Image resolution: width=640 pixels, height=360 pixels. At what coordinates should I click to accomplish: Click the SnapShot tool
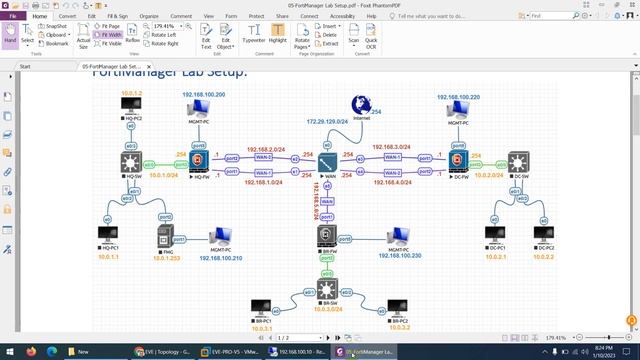[52, 26]
